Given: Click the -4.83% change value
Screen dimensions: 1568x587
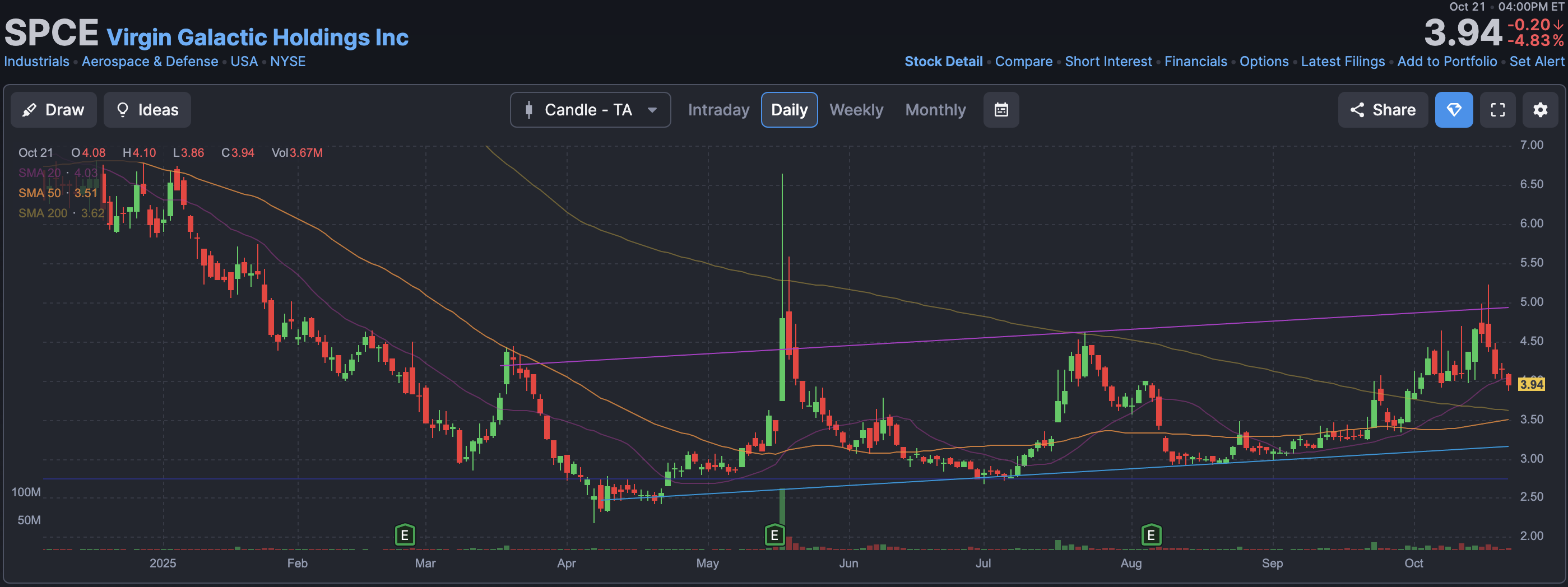Looking at the screenshot, I should pos(1534,40).
